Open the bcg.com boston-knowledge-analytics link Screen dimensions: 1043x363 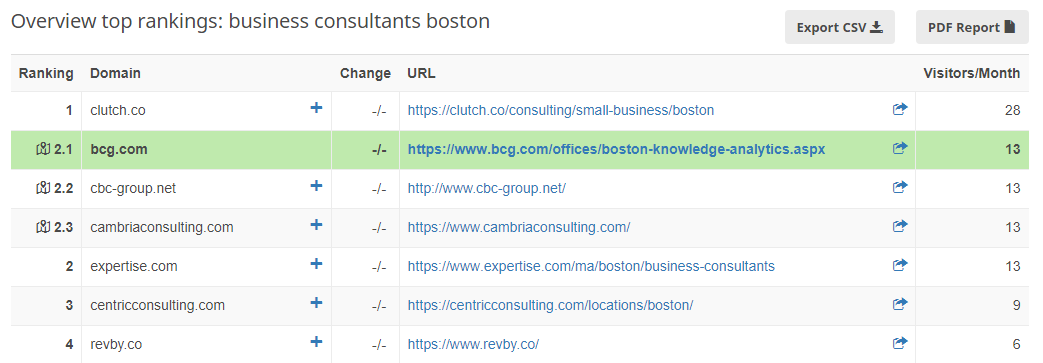(x=617, y=150)
